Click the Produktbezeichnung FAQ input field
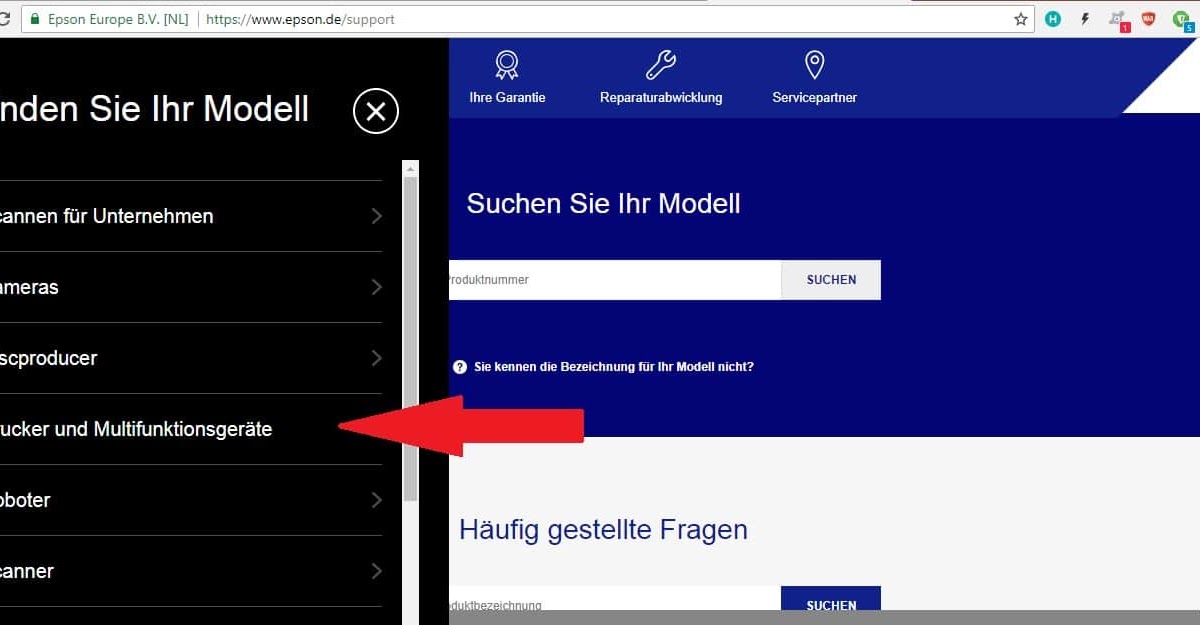Screen dimensions: 1200x625 615,600
